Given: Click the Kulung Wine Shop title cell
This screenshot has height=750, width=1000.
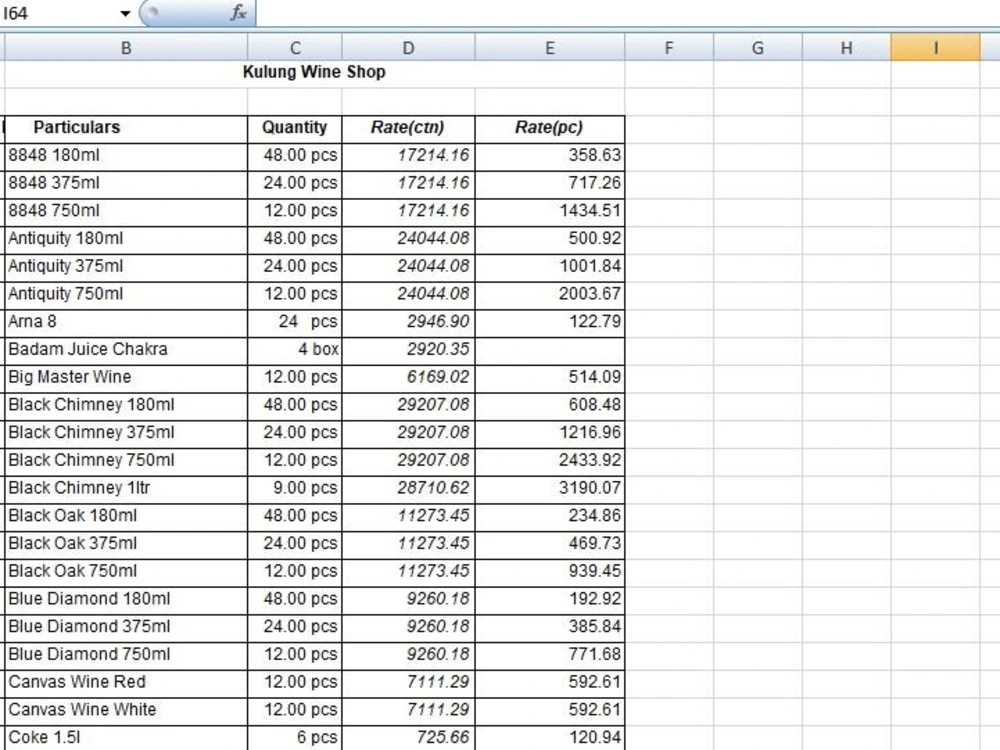Looking at the screenshot, I should (314, 72).
